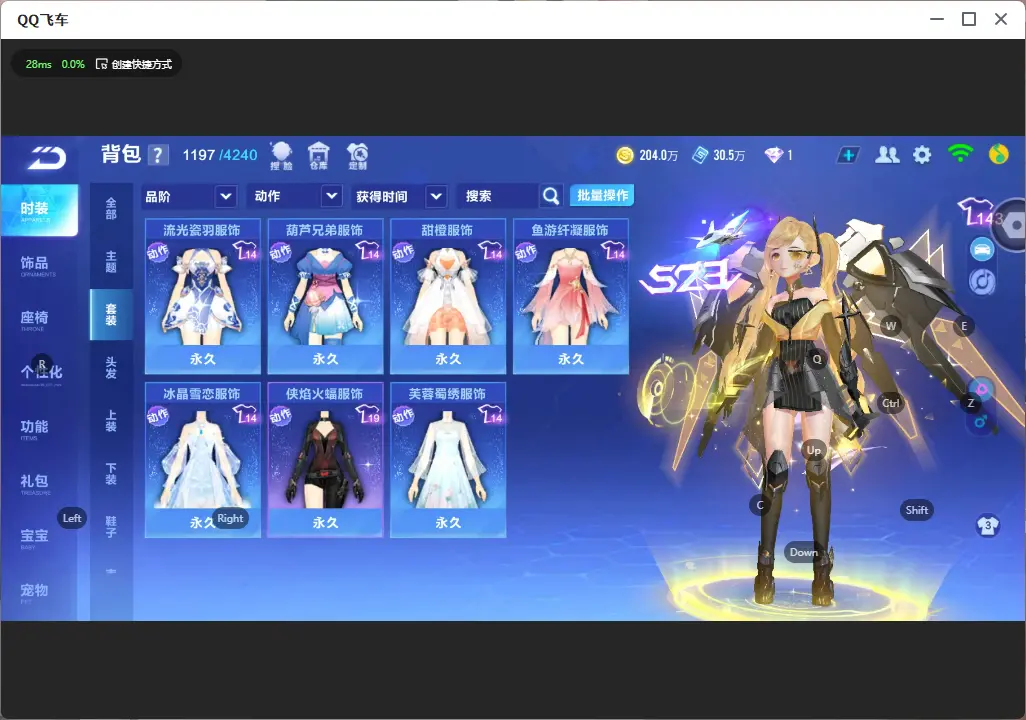Select the 鞋子 sub-category tab
1026x720 pixels.
coord(111,527)
